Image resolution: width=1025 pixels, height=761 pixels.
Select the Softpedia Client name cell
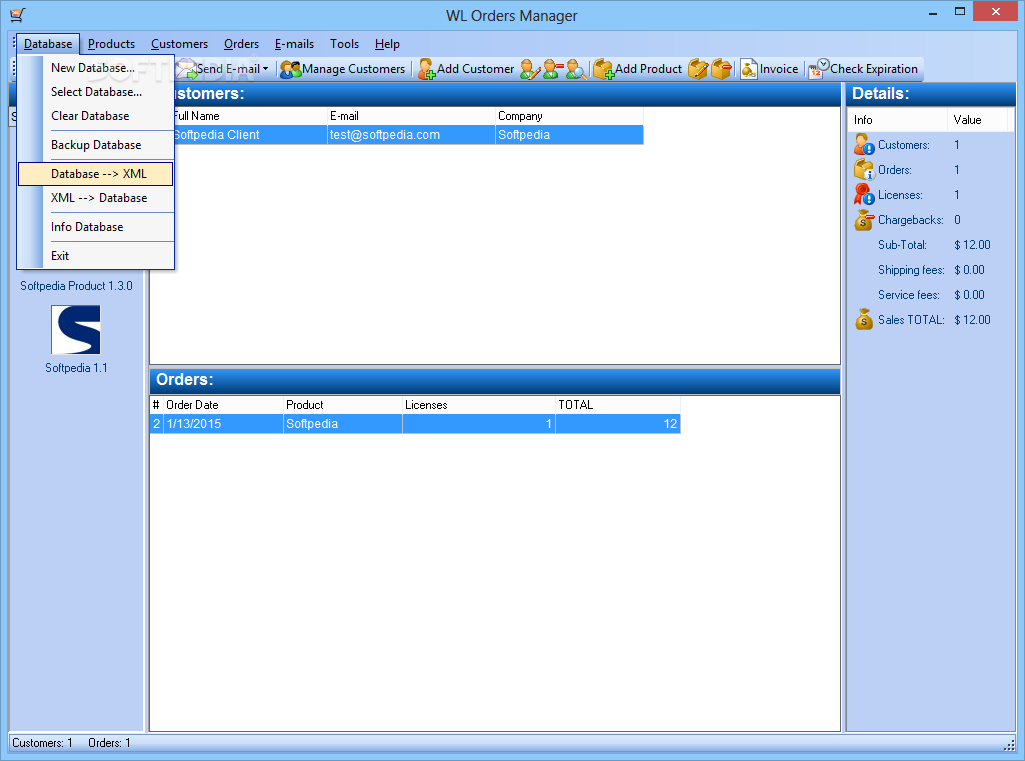click(250, 135)
